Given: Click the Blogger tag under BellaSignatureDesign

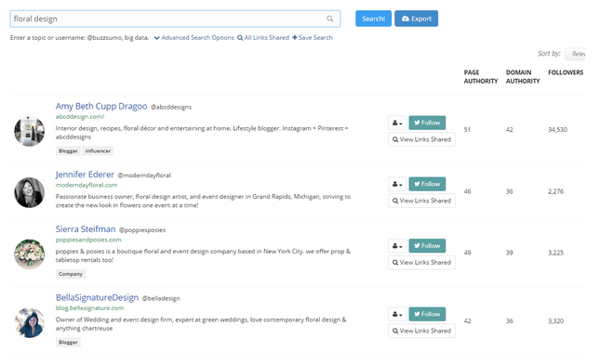Looking at the screenshot, I should click(x=68, y=342).
